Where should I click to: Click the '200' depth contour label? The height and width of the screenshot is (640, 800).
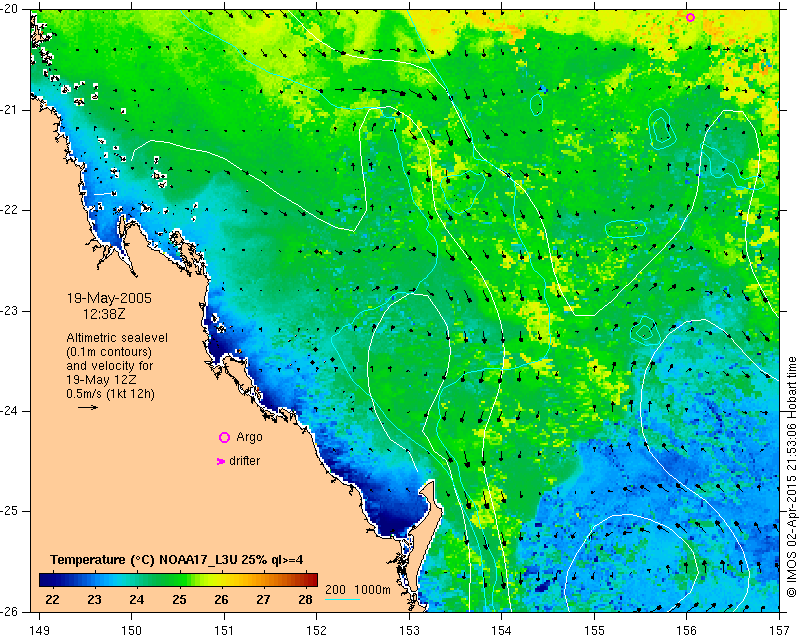click(x=335, y=589)
